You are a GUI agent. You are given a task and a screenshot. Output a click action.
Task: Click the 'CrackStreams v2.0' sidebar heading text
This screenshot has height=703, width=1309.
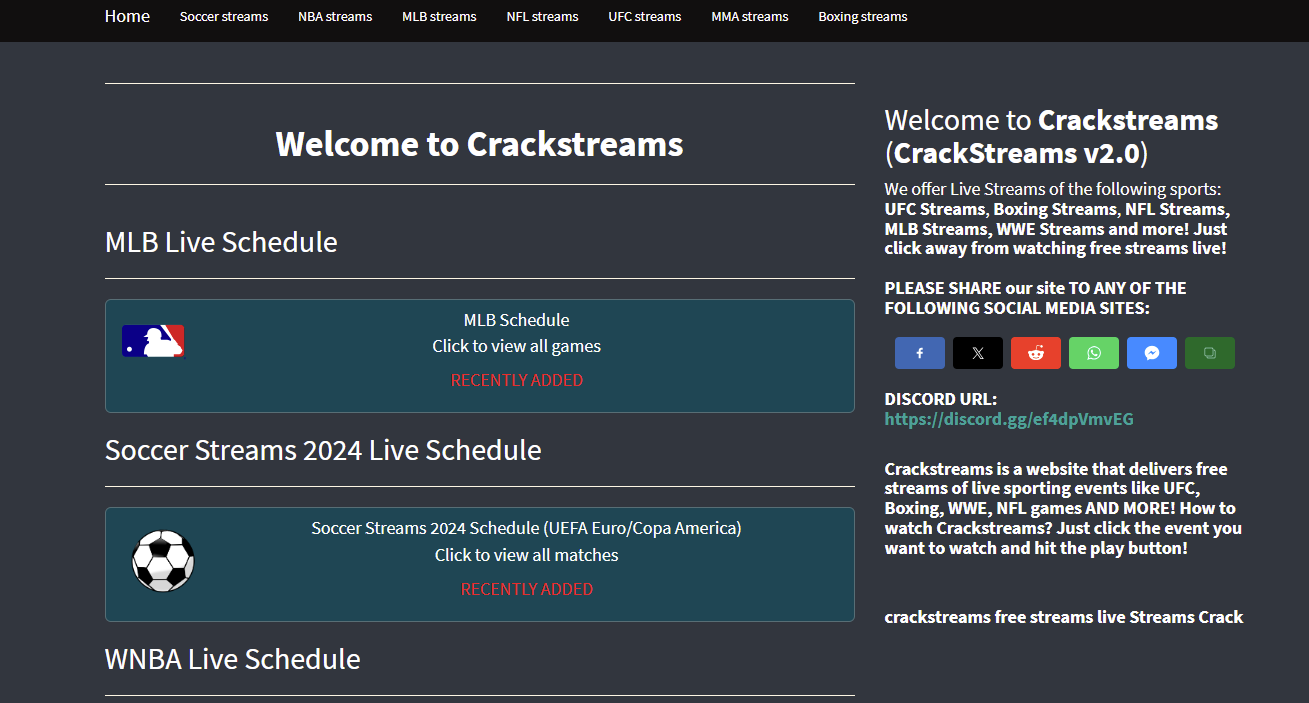click(1017, 154)
